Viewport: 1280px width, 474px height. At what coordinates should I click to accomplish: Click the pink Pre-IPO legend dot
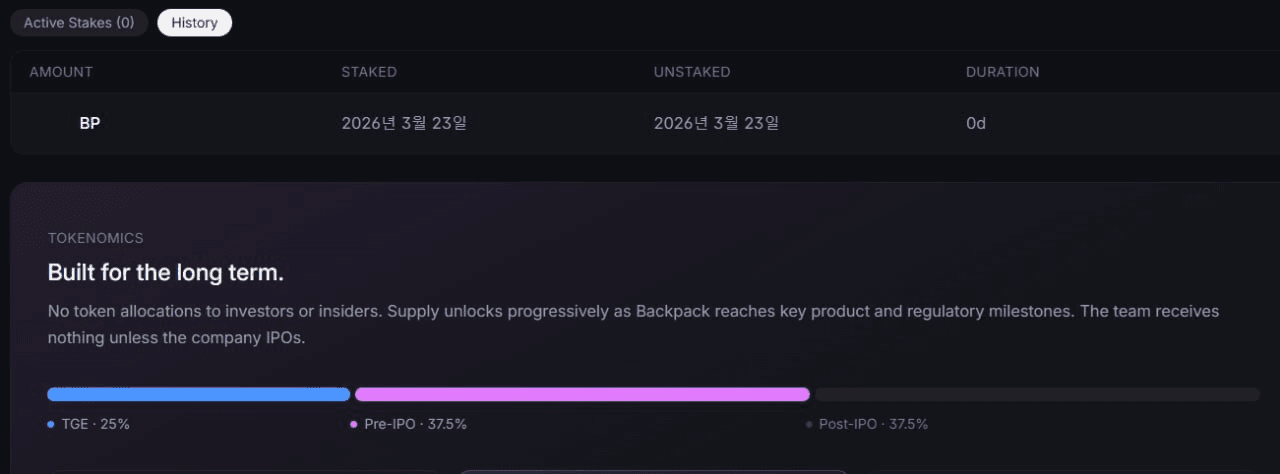point(354,424)
